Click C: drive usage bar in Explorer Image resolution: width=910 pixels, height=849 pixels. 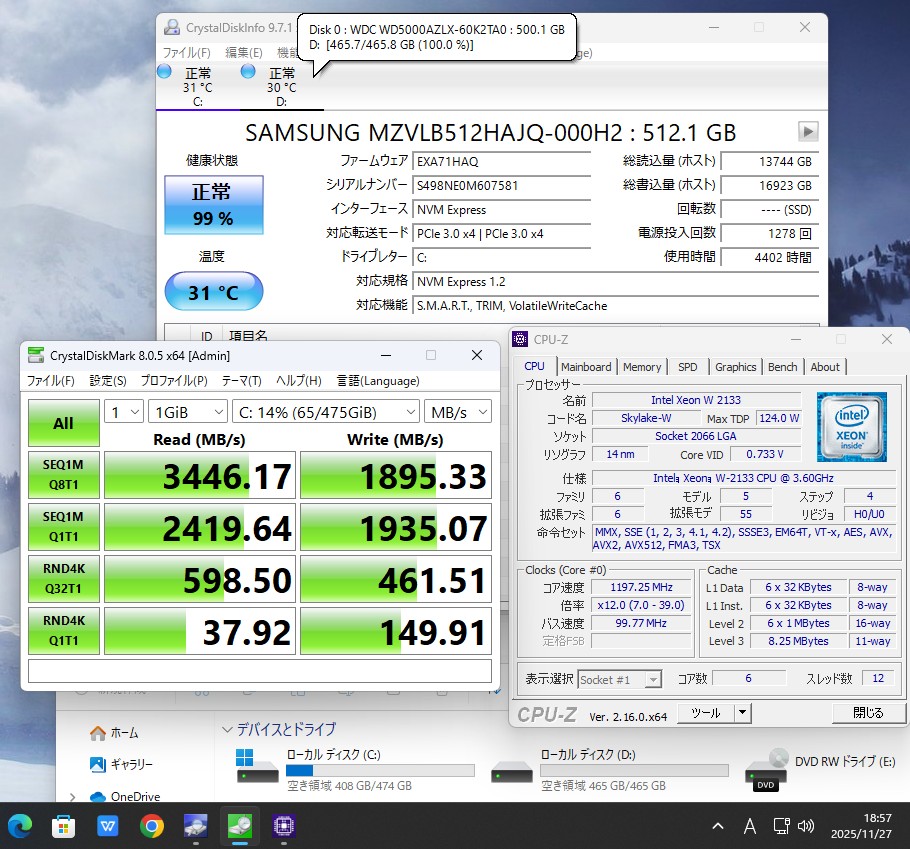point(380,770)
